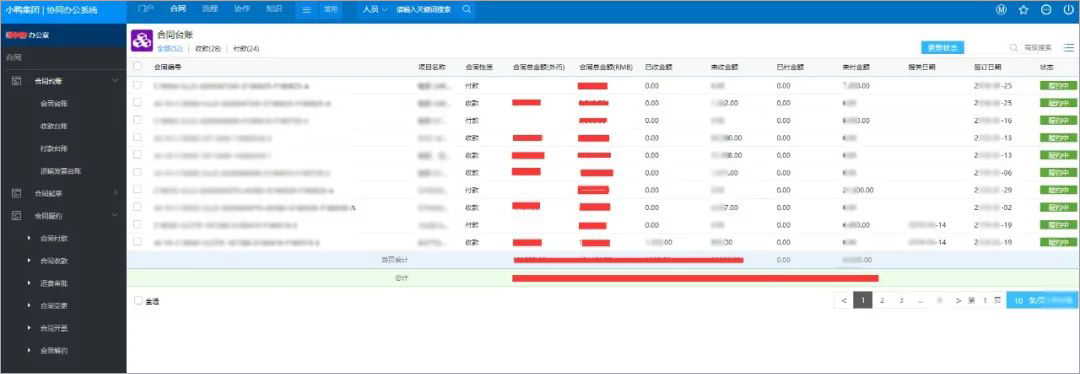Click the 小鸭集团 协同办公系统 logo title

(52, 10)
